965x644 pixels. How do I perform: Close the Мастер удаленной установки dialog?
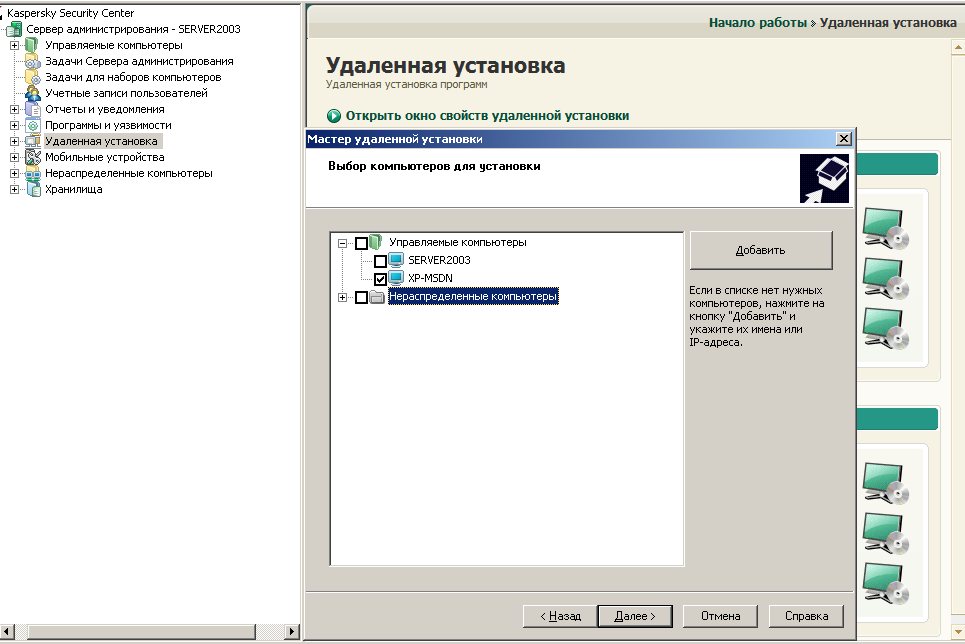click(x=844, y=139)
